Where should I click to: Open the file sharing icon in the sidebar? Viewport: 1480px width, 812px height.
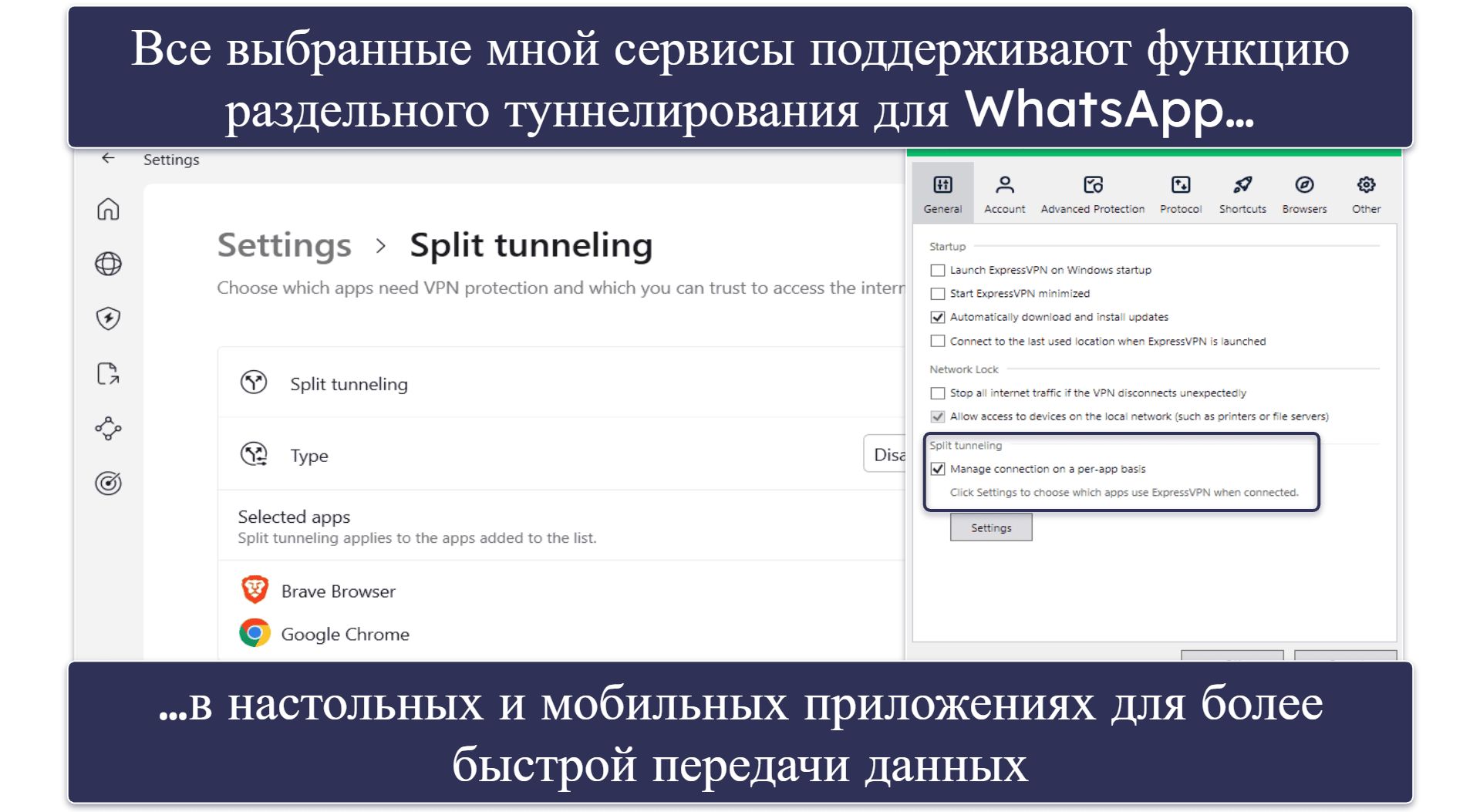pyautogui.click(x=108, y=373)
